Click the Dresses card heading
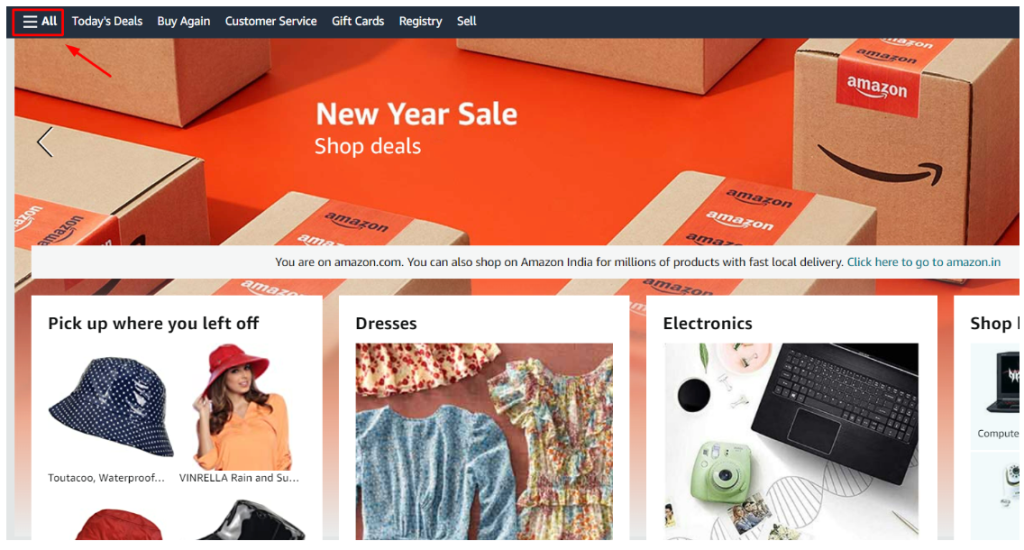Image resolution: width=1024 pixels, height=550 pixels. click(x=386, y=323)
